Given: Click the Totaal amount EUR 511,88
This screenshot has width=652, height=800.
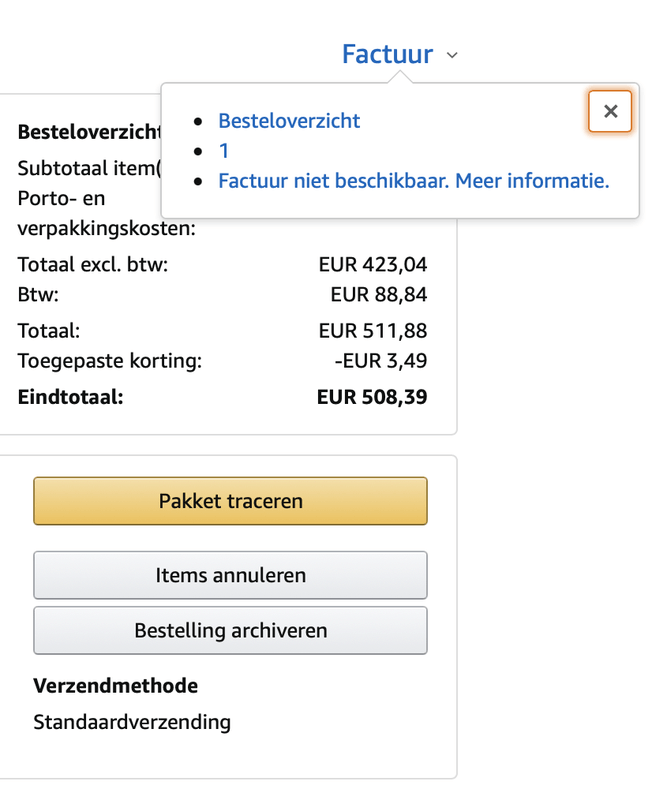Looking at the screenshot, I should (x=372, y=330).
